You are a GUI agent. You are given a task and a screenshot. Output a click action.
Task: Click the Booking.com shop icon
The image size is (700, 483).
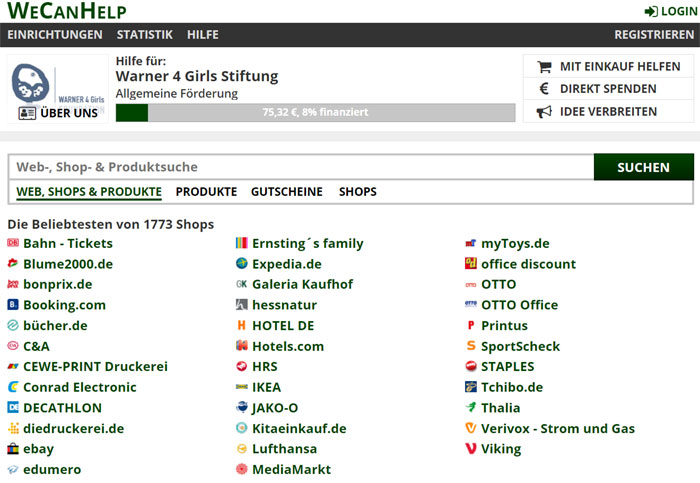13,305
